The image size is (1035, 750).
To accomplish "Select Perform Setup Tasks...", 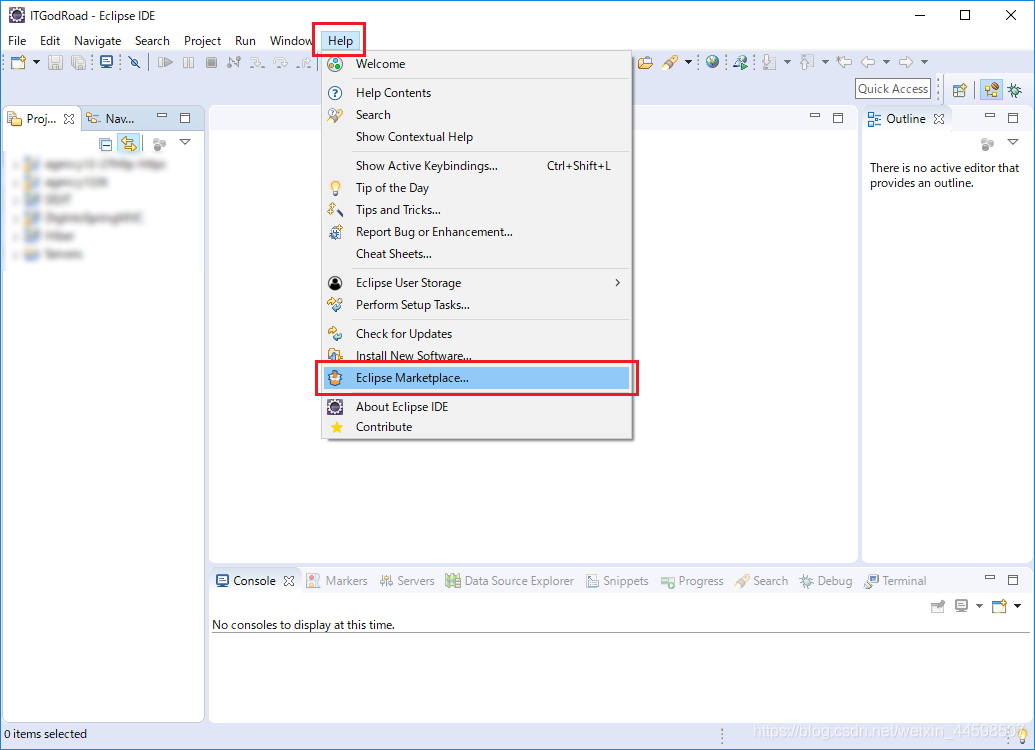I will 477,304.
